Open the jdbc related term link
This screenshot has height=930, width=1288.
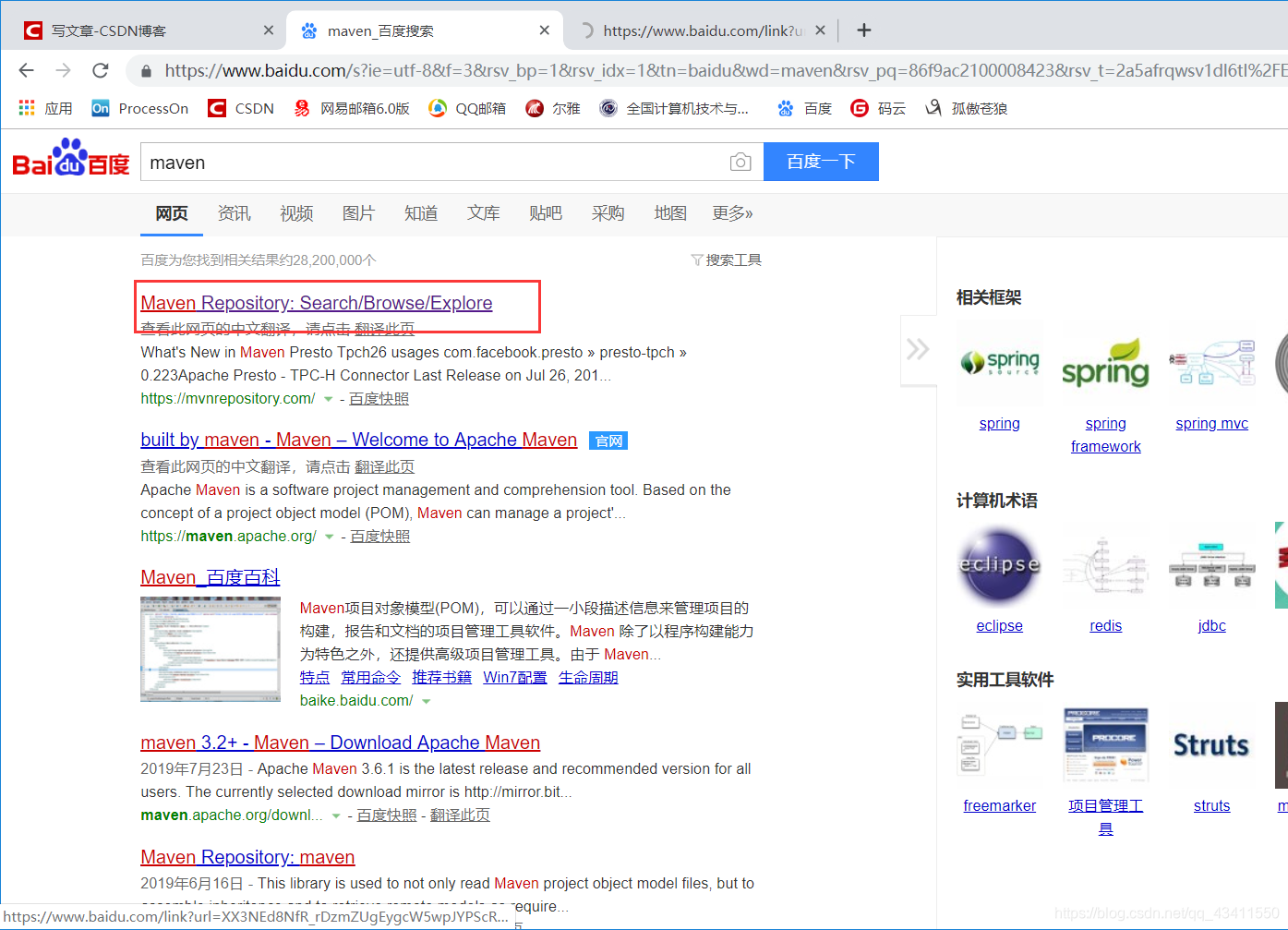tap(1211, 626)
